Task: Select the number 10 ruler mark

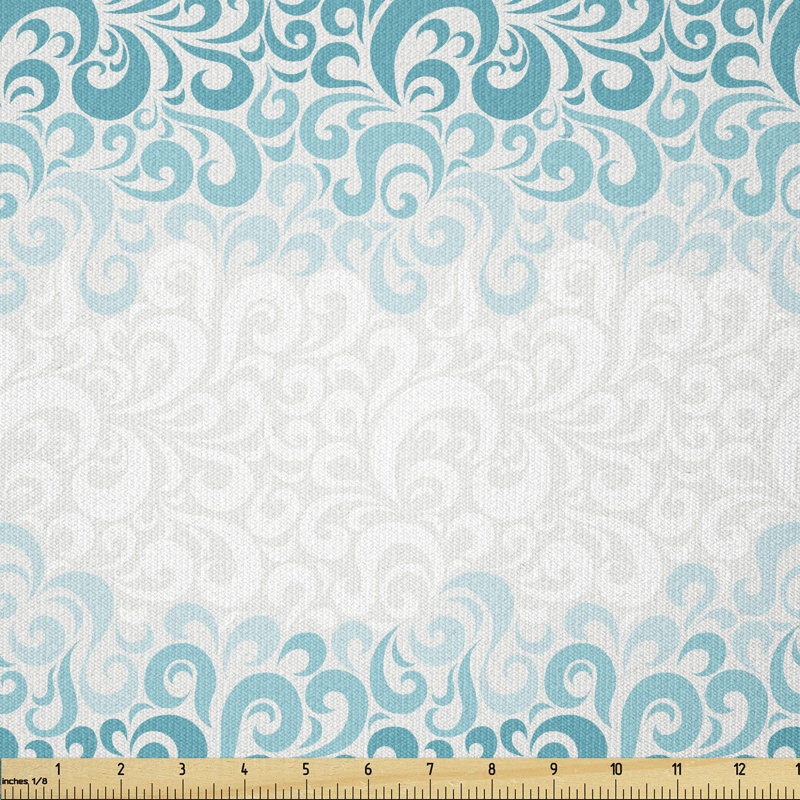Action: [616, 769]
